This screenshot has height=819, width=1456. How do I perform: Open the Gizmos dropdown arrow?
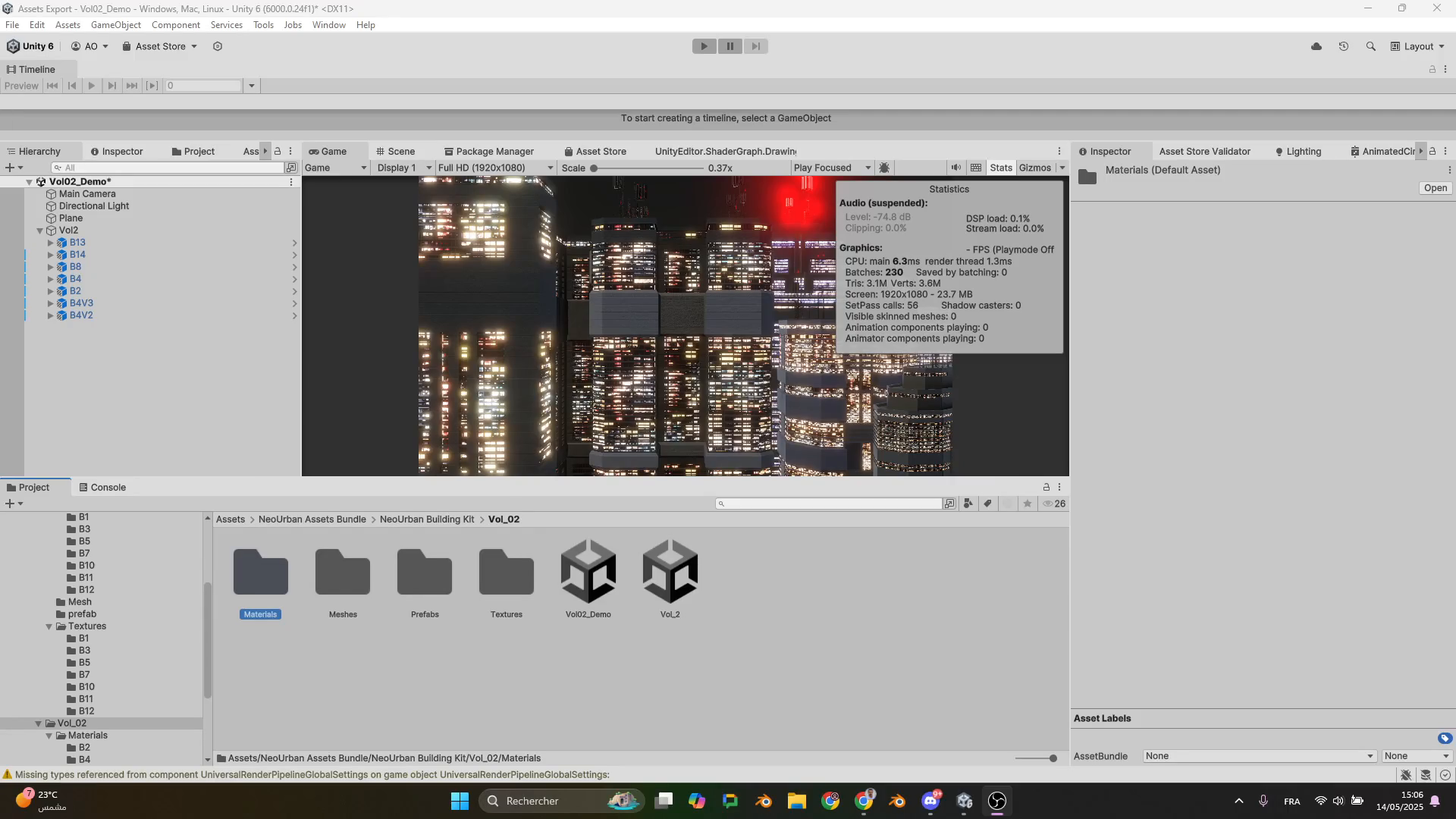point(1062,168)
